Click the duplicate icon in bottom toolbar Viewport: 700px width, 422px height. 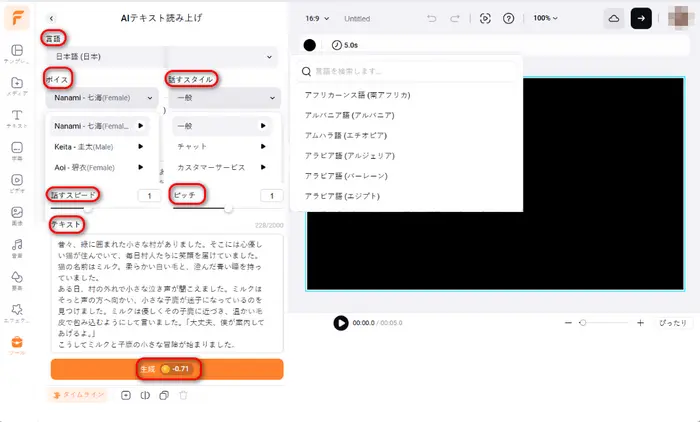(164, 395)
